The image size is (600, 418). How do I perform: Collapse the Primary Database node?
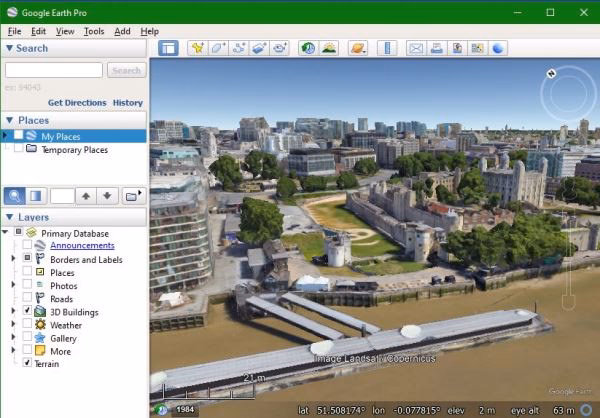tap(5, 232)
